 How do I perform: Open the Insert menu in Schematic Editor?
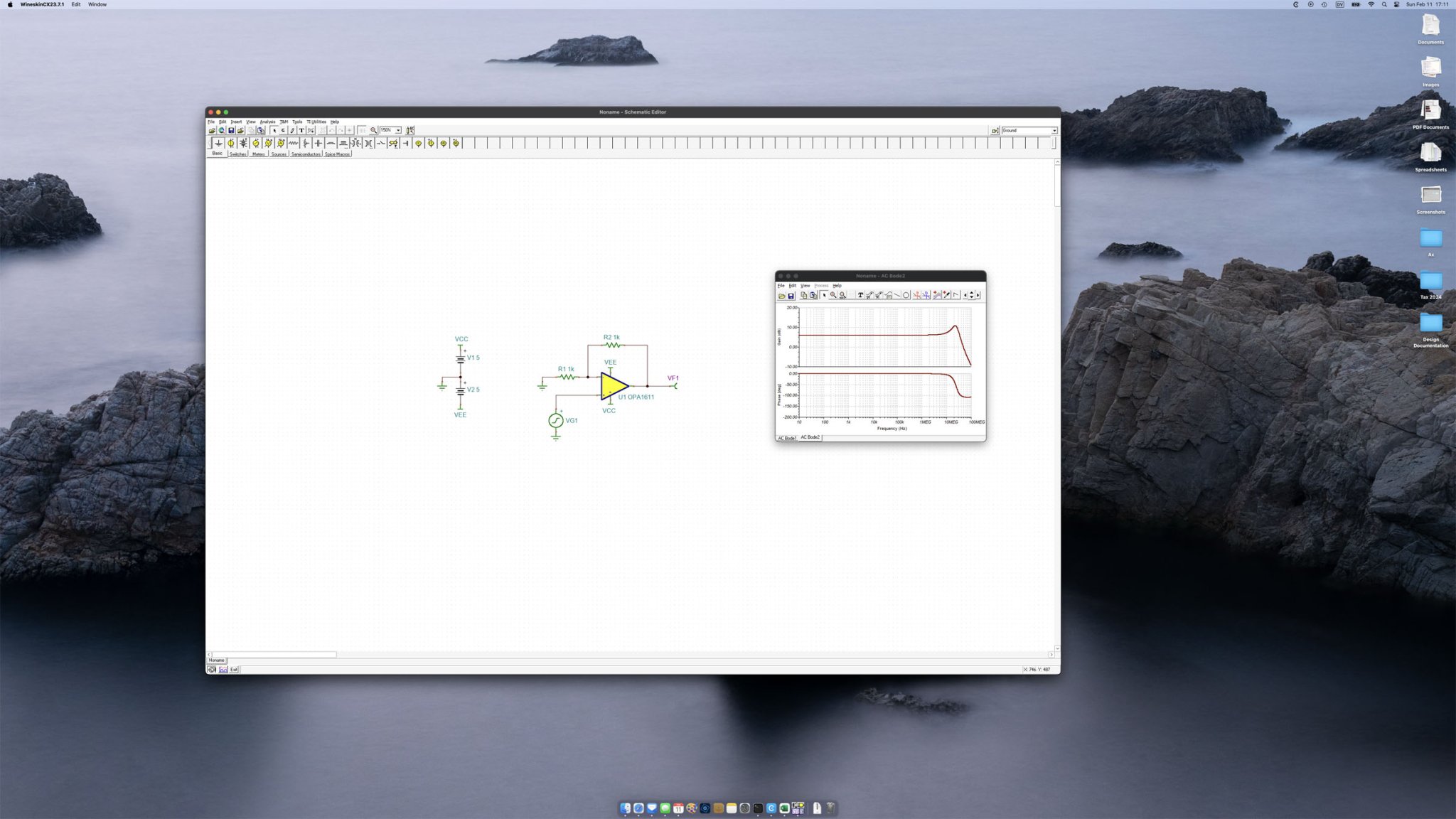click(236, 122)
